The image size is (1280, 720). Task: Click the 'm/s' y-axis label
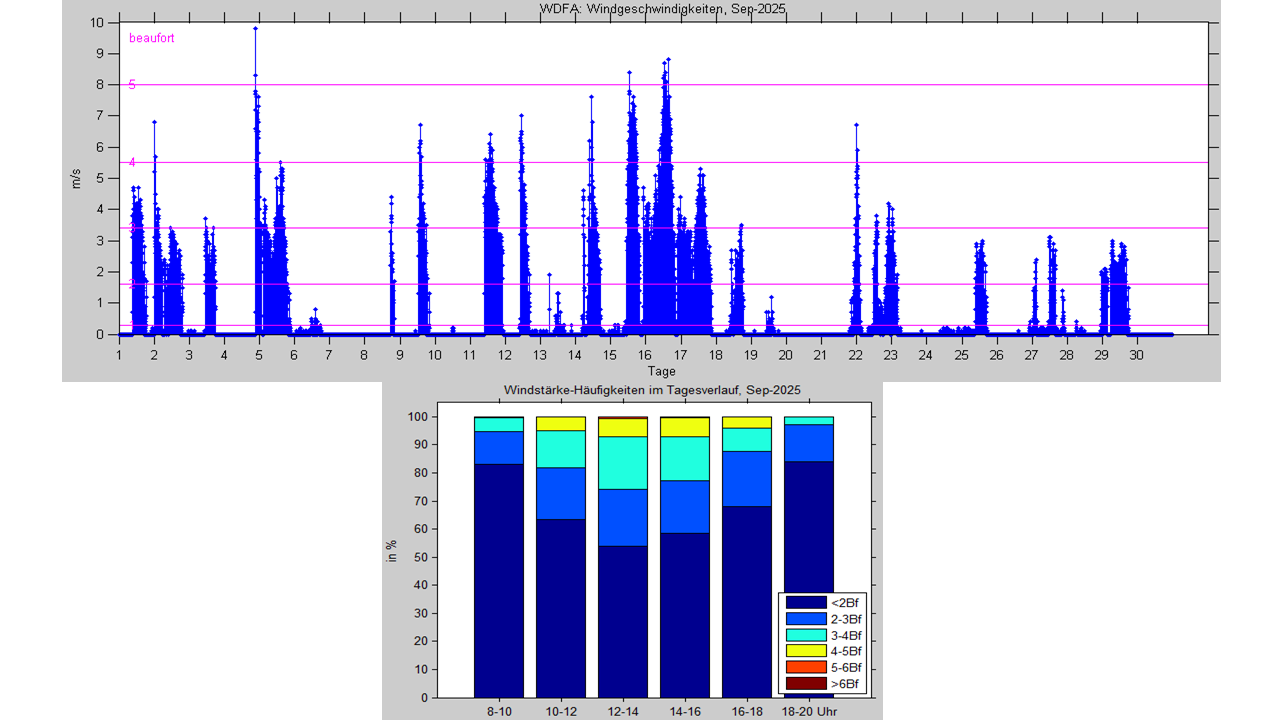tap(76, 179)
